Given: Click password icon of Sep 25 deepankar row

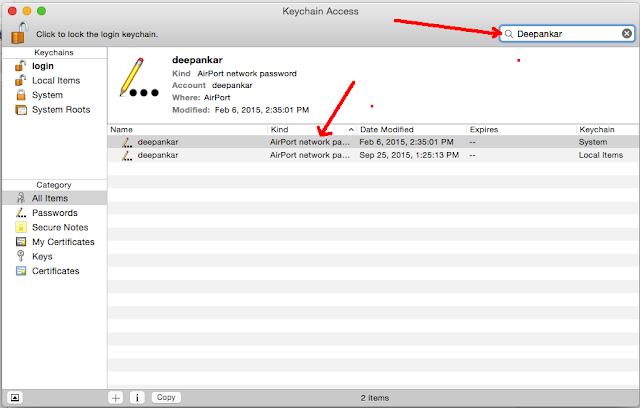Looking at the screenshot, I should coord(127,155).
